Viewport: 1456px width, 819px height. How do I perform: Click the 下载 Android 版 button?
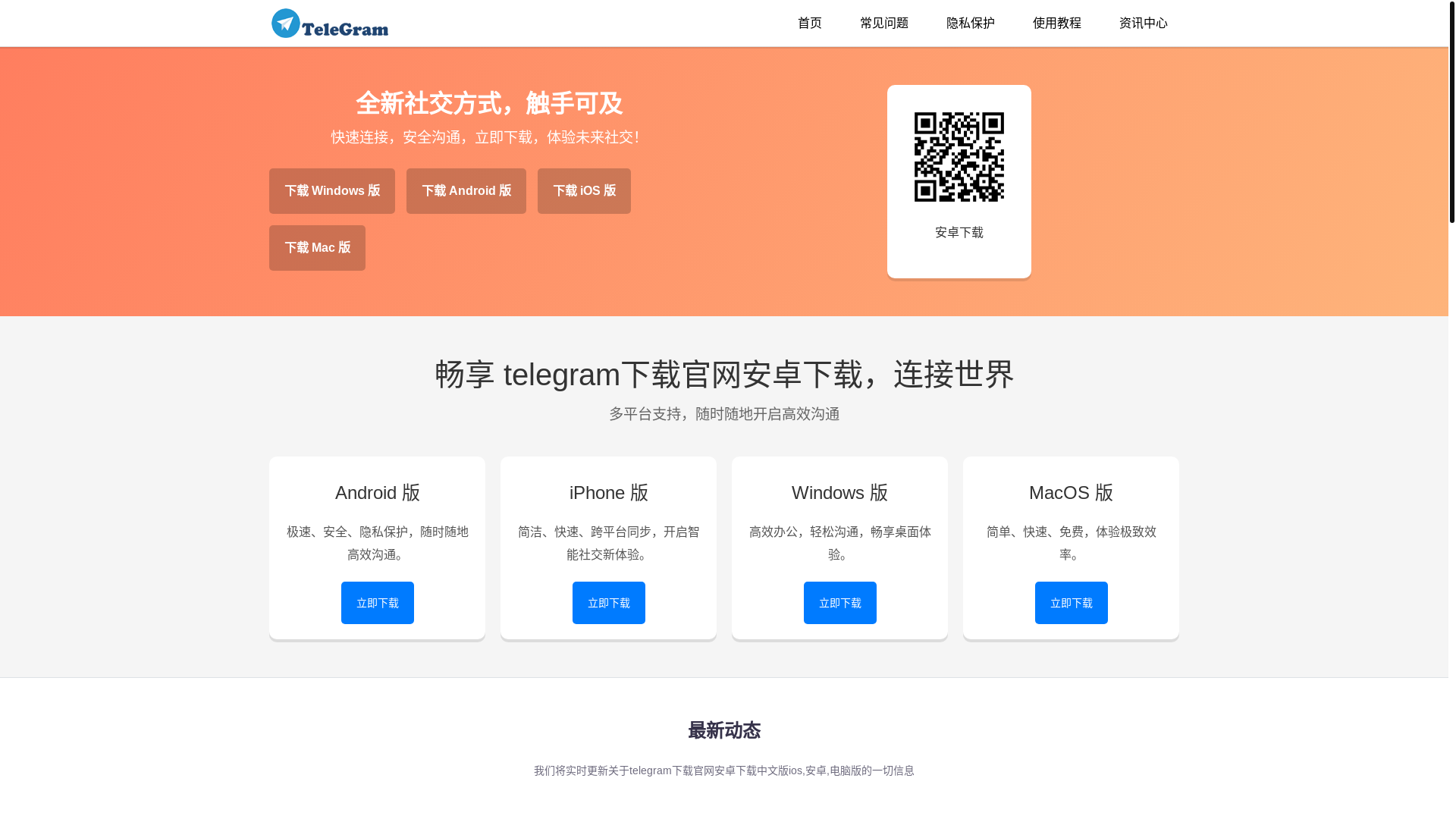coord(466,191)
